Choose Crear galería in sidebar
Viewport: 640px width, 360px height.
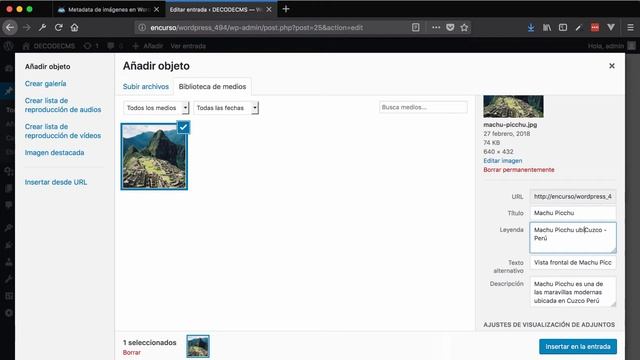(x=45, y=84)
